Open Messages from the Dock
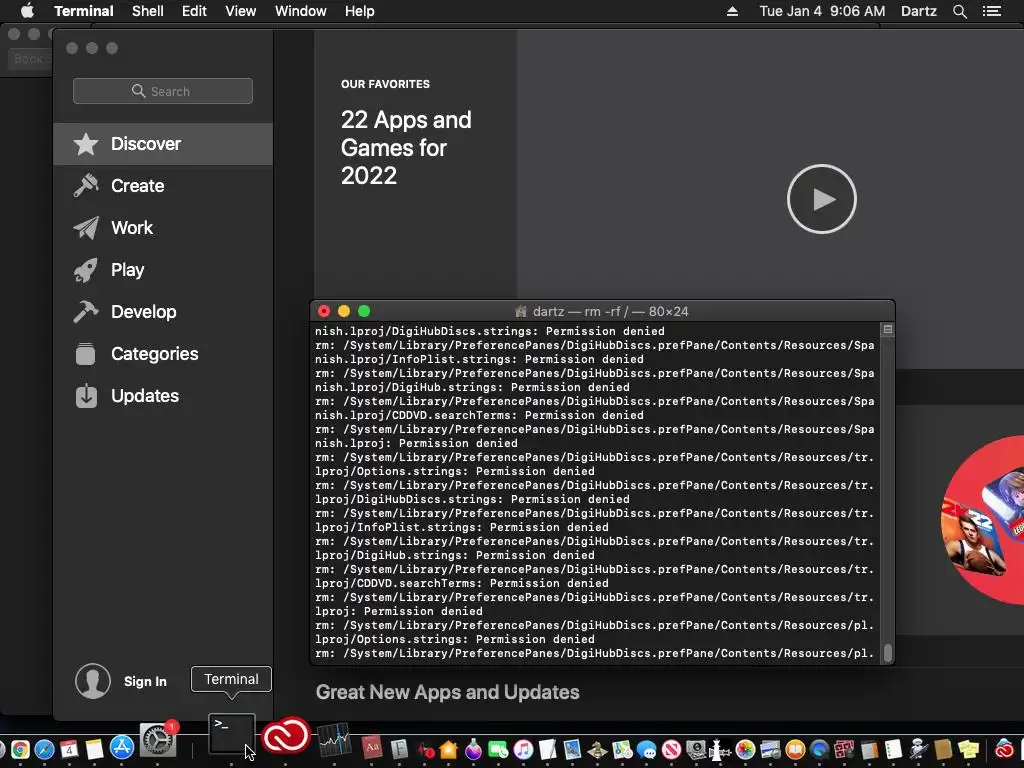Screen dimensions: 1024x768 tap(647, 748)
